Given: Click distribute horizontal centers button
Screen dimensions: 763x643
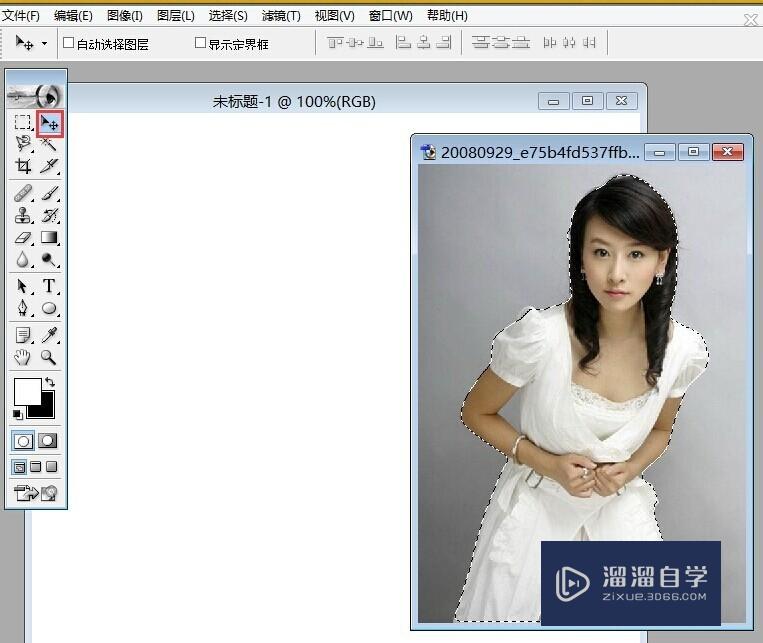Looking at the screenshot, I should point(569,43).
